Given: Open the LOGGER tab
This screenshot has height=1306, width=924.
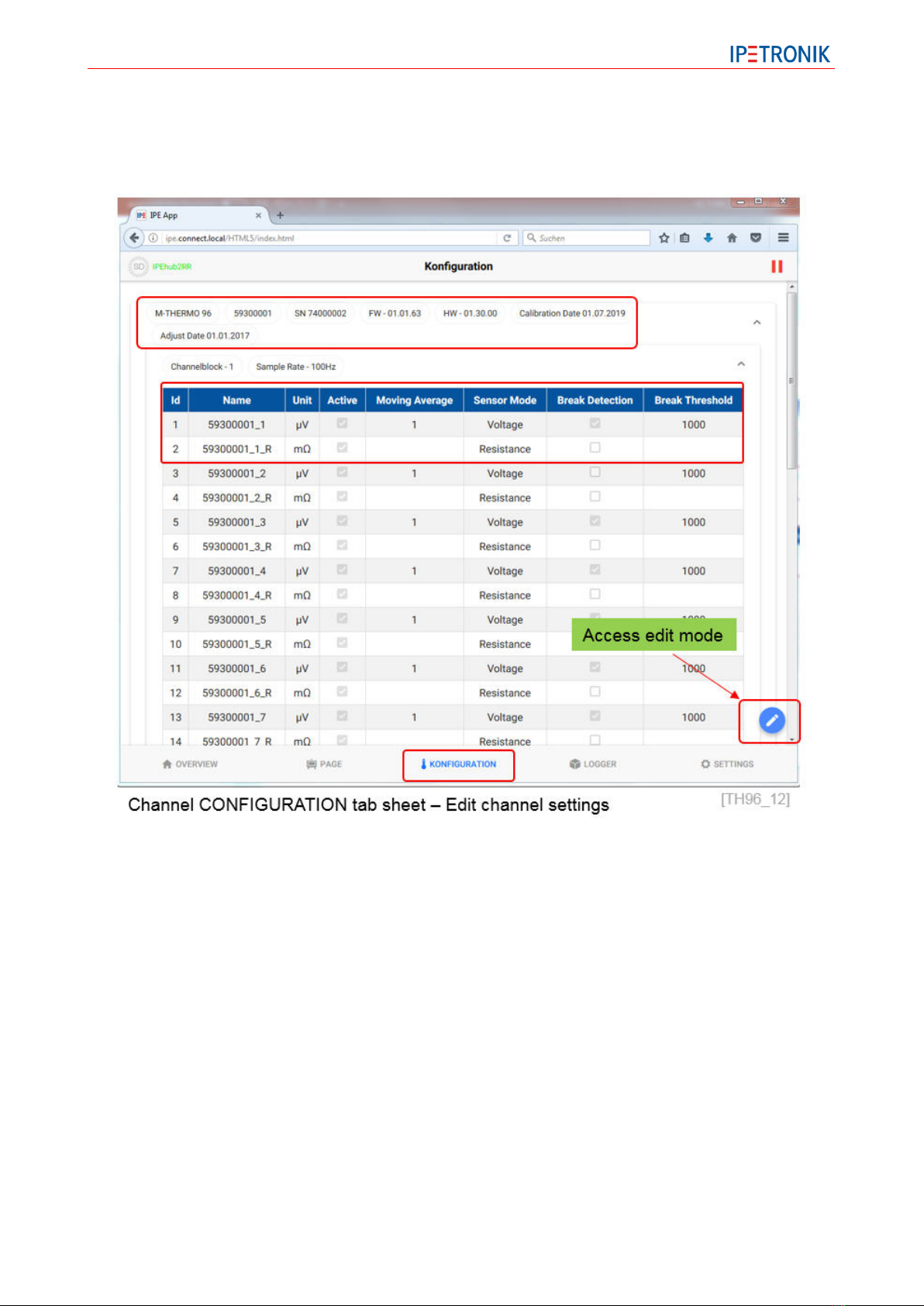Looking at the screenshot, I should coord(593,764).
